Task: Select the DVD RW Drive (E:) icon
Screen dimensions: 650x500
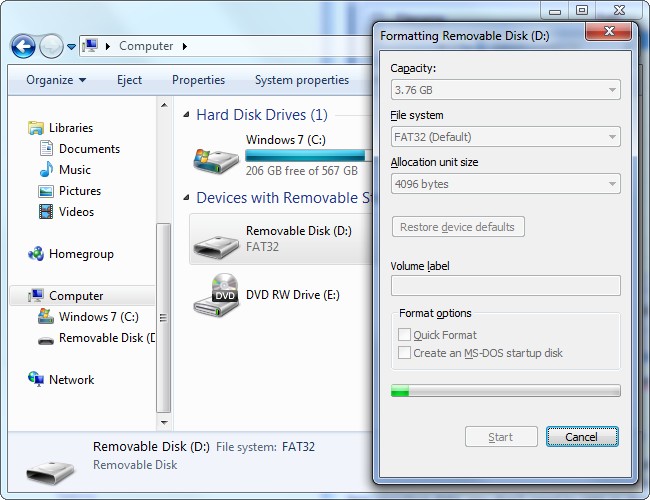Action: 216,295
